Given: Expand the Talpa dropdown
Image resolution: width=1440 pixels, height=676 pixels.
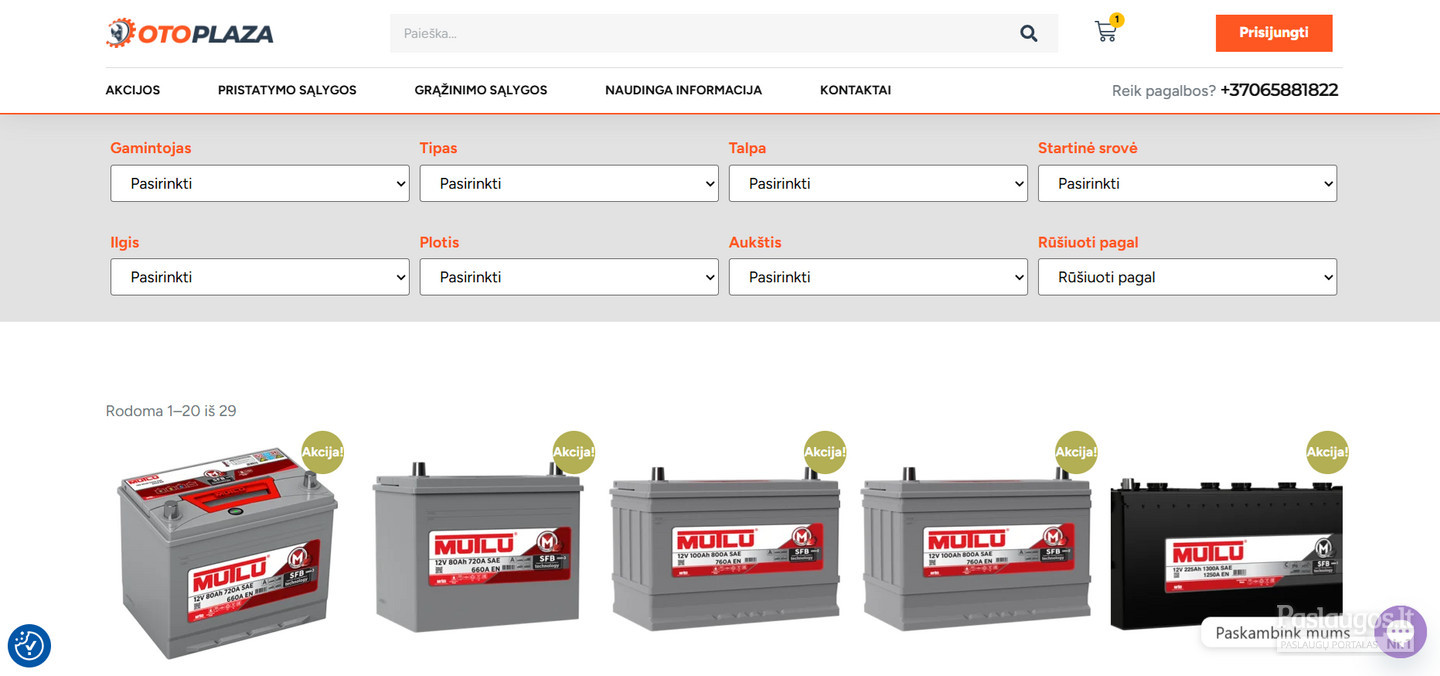Looking at the screenshot, I should coord(878,184).
